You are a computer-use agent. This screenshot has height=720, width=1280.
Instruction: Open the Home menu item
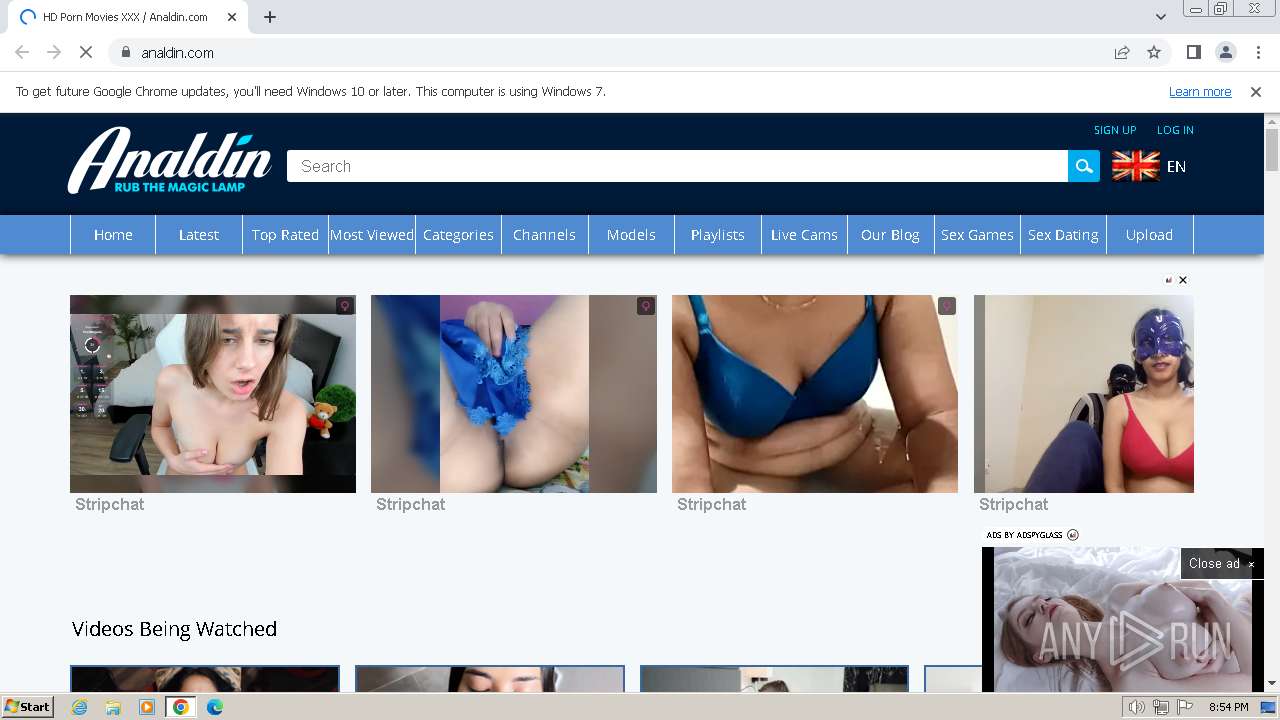113,235
